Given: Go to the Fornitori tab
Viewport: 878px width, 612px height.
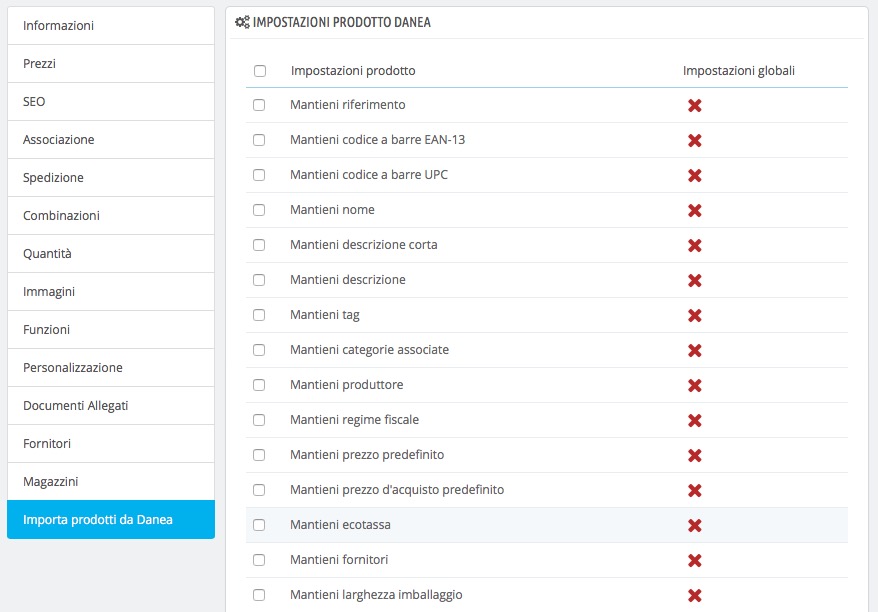Looking at the screenshot, I should (111, 444).
